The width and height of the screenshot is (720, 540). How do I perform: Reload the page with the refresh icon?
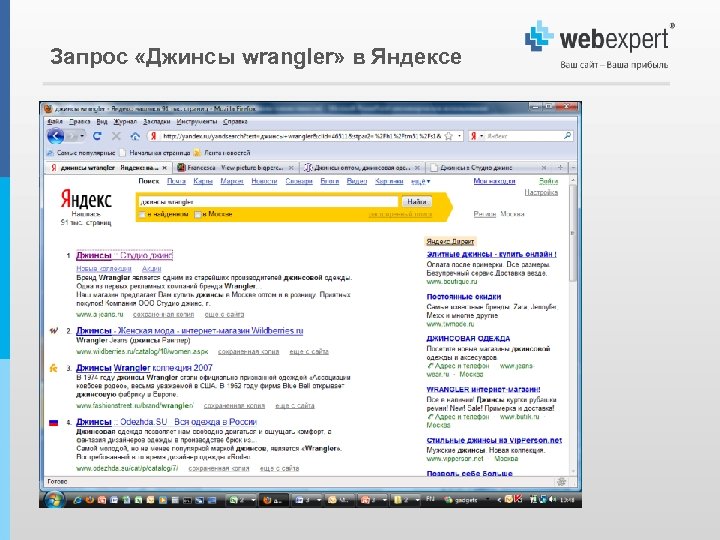pyautogui.click(x=97, y=136)
